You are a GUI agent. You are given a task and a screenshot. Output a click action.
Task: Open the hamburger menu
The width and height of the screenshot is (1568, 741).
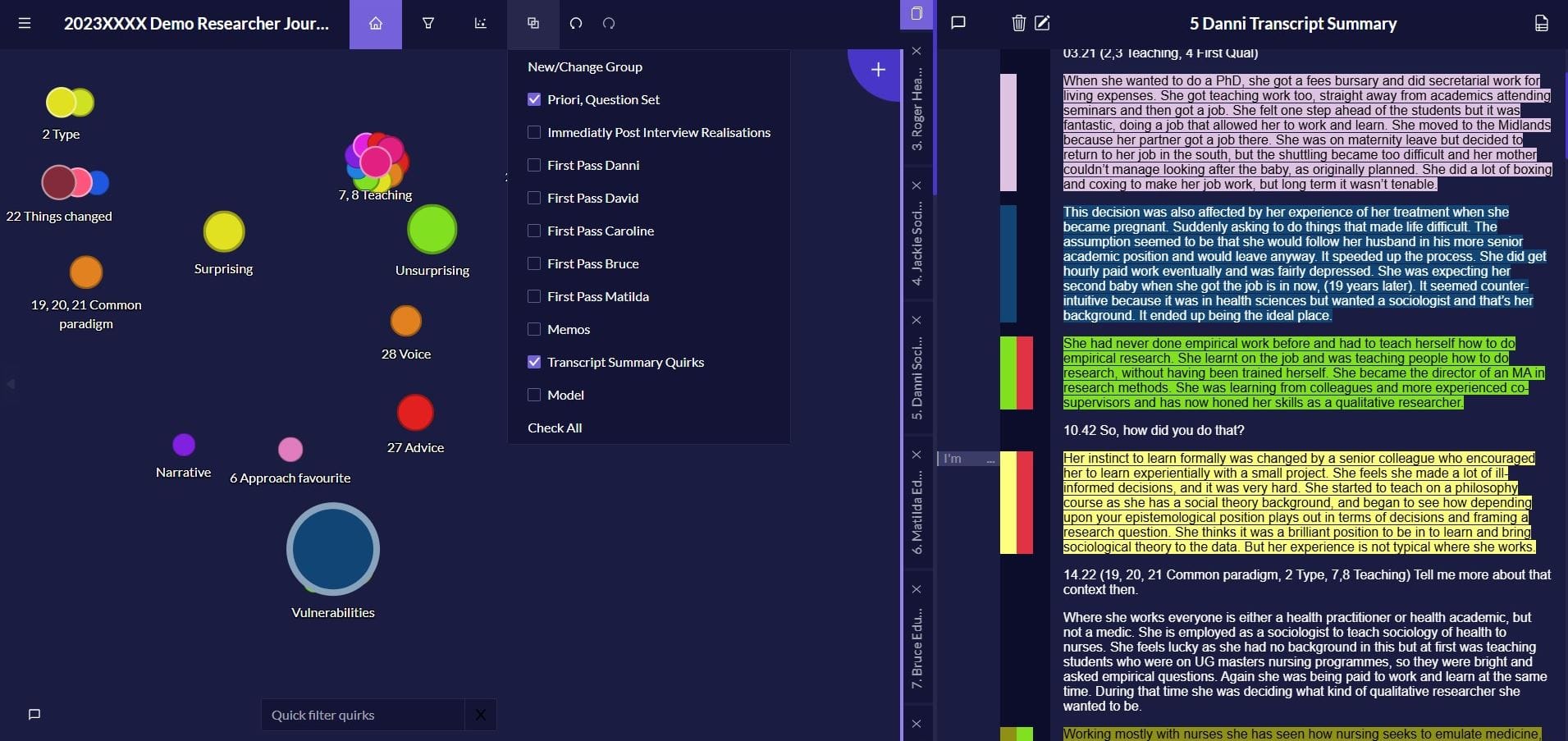tap(25, 23)
